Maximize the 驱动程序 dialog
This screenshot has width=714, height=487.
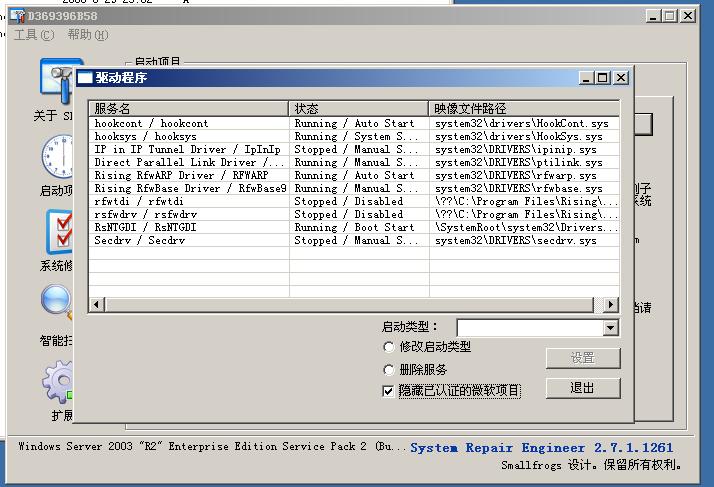pyautogui.click(x=602, y=78)
